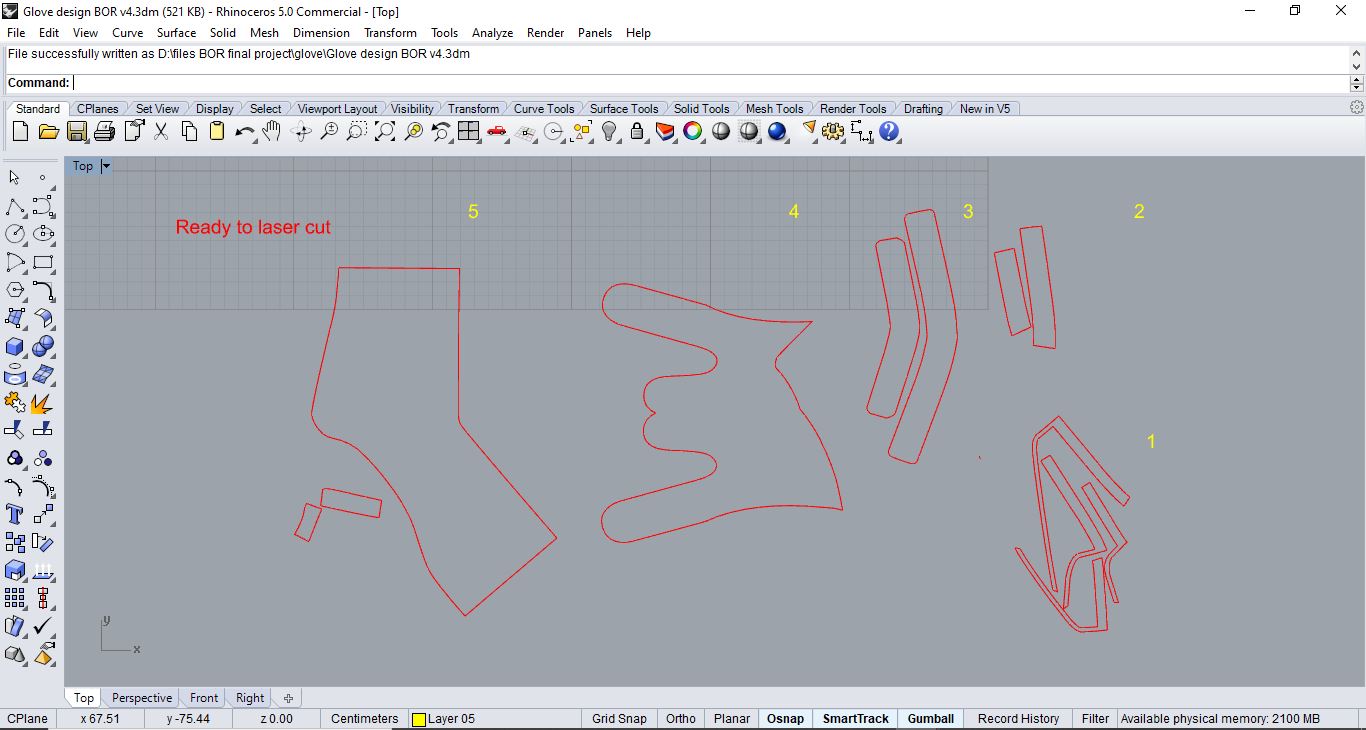Click the Paste clipboard icon
Image resolution: width=1366 pixels, height=730 pixels.
(x=217, y=131)
